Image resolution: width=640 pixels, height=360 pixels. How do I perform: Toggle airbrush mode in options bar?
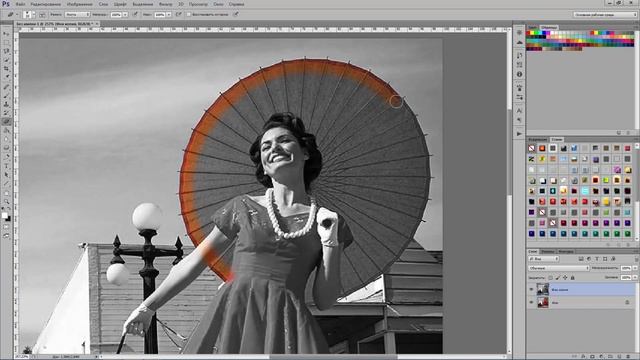click(179, 14)
